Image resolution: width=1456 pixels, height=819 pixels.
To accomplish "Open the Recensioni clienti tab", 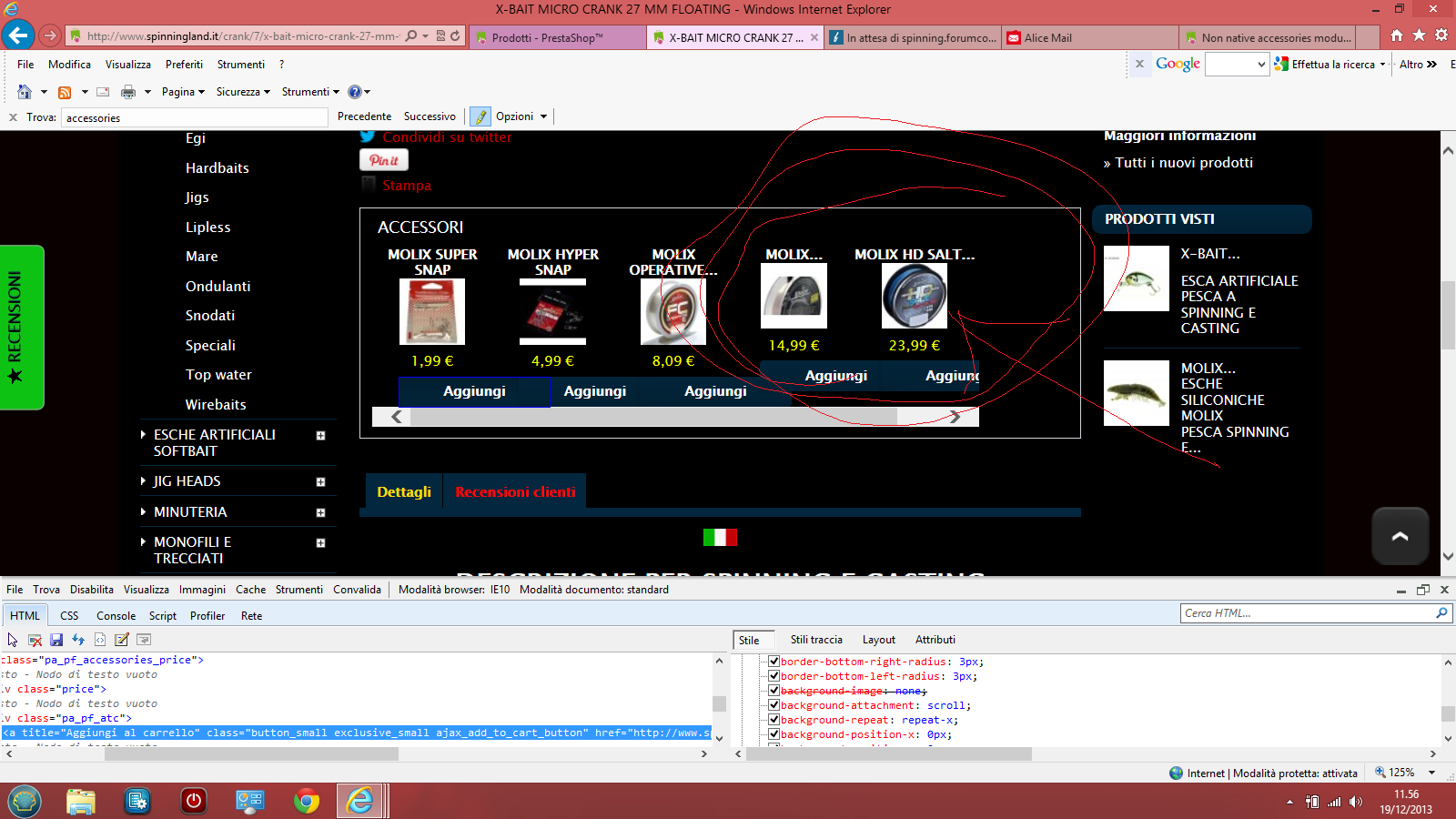I will (x=515, y=491).
